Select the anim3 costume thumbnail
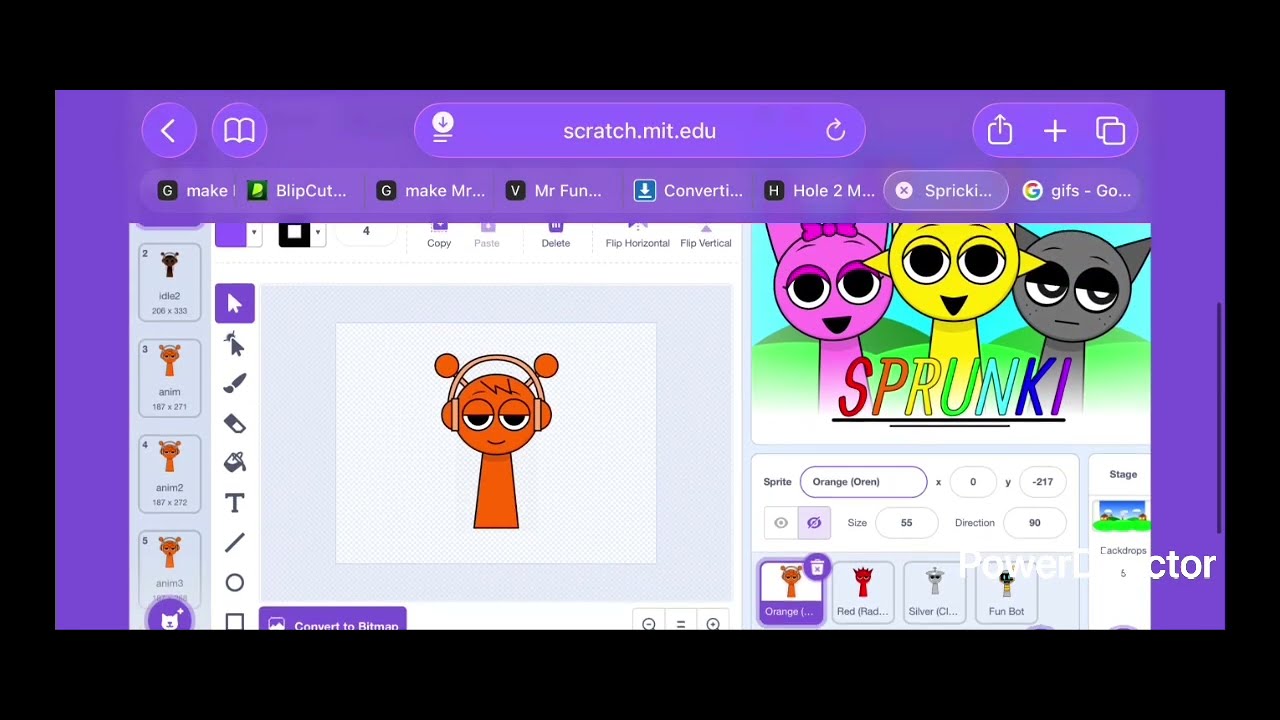This screenshot has width=1280, height=720. pos(169,567)
